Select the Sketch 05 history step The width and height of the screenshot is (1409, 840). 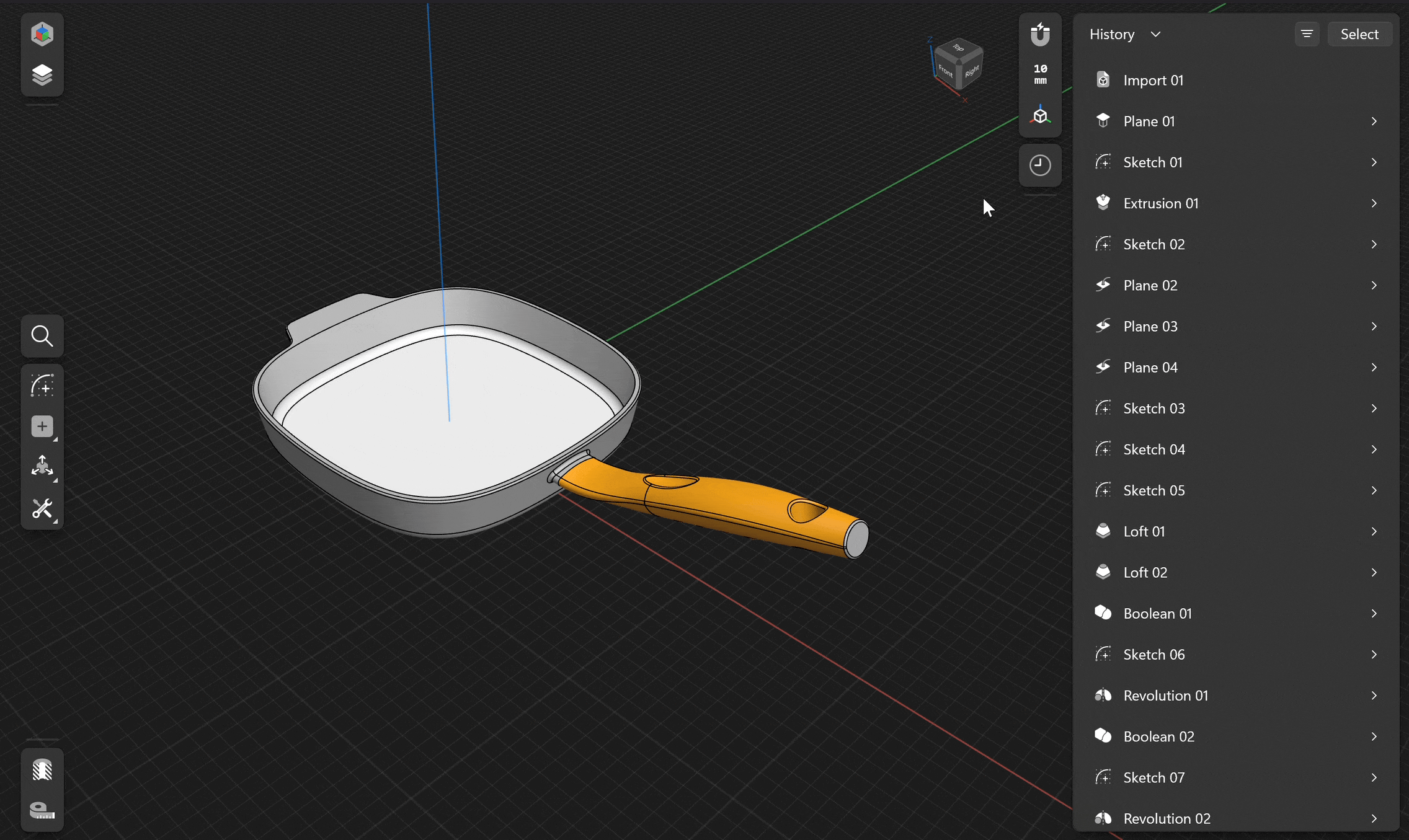(x=1235, y=490)
